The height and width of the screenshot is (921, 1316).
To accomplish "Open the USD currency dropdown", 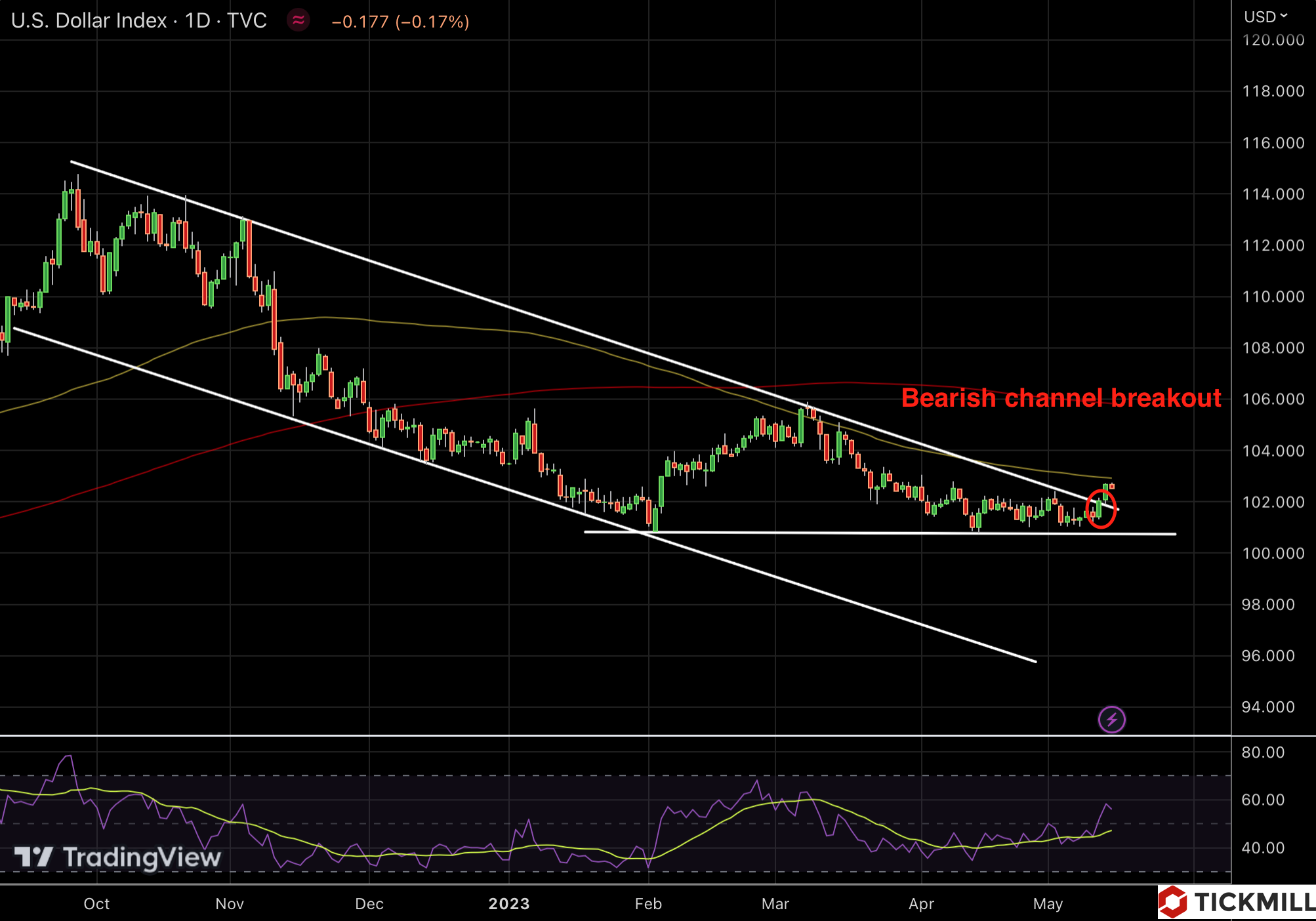I will [1265, 16].
